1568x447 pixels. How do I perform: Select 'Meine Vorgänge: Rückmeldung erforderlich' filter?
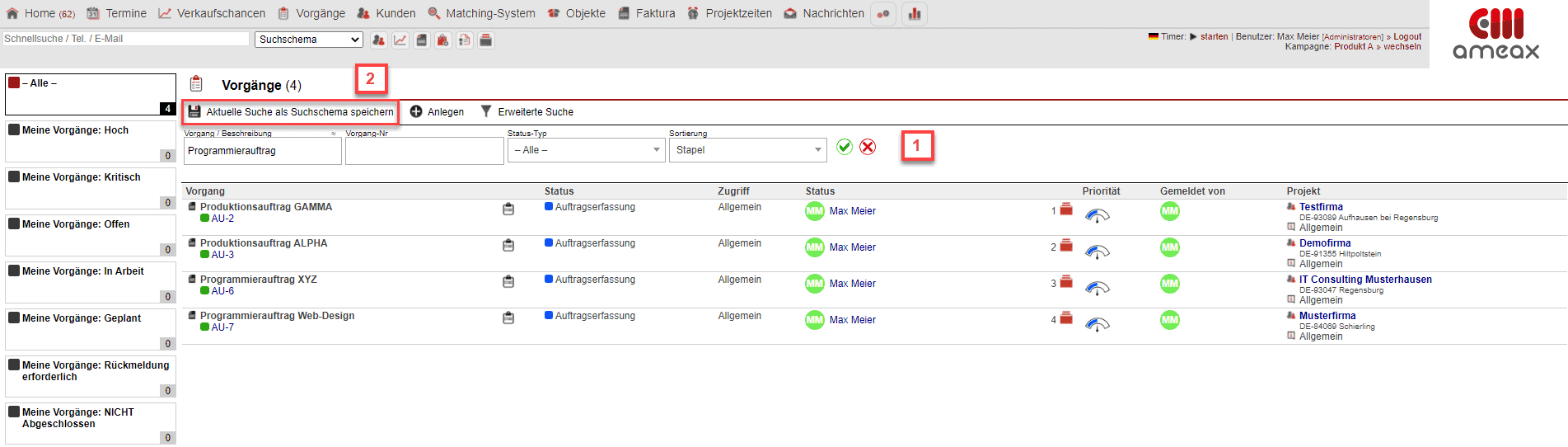[x=90, y=376]
